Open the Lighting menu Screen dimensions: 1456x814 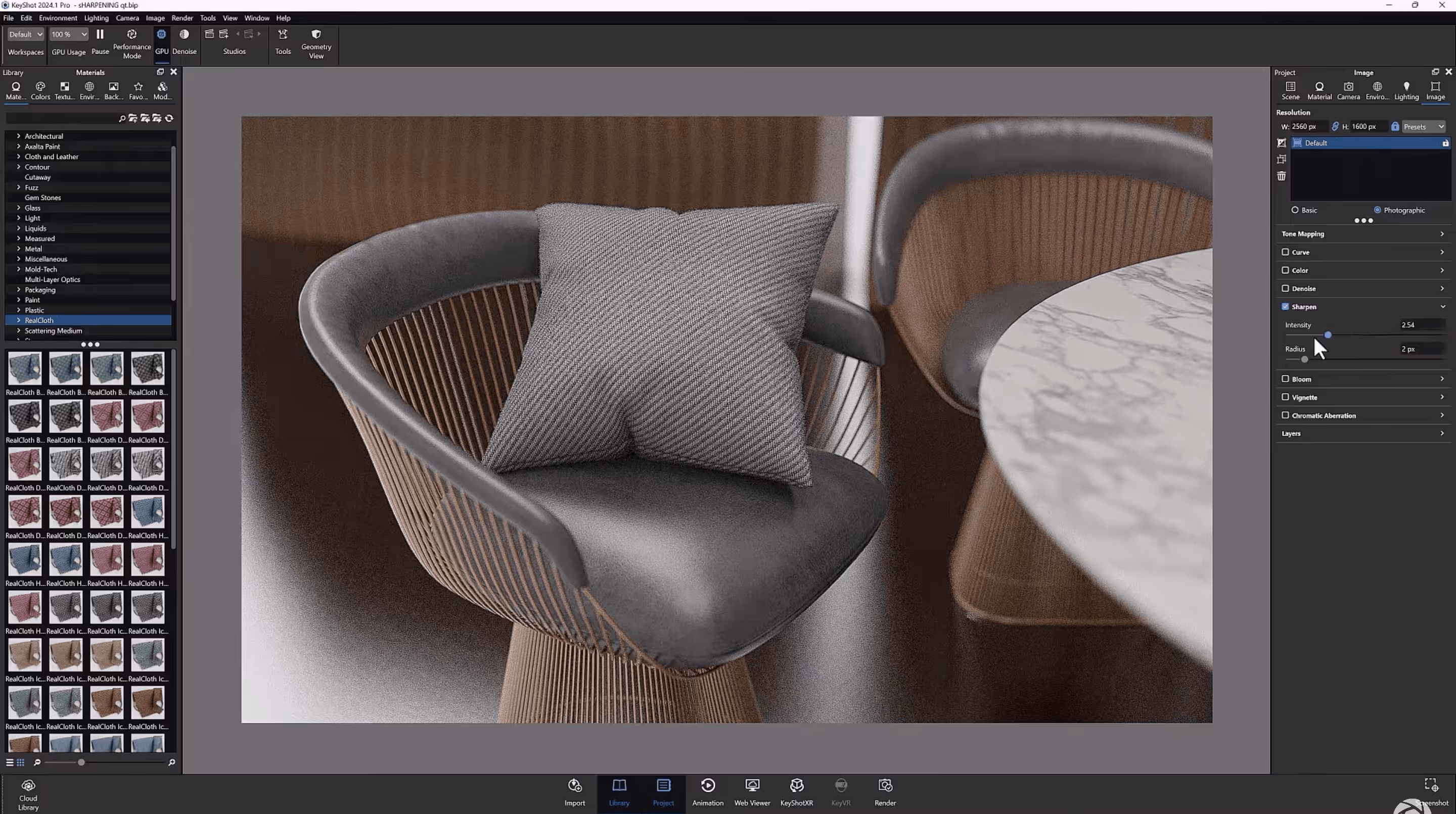point(96,18)
